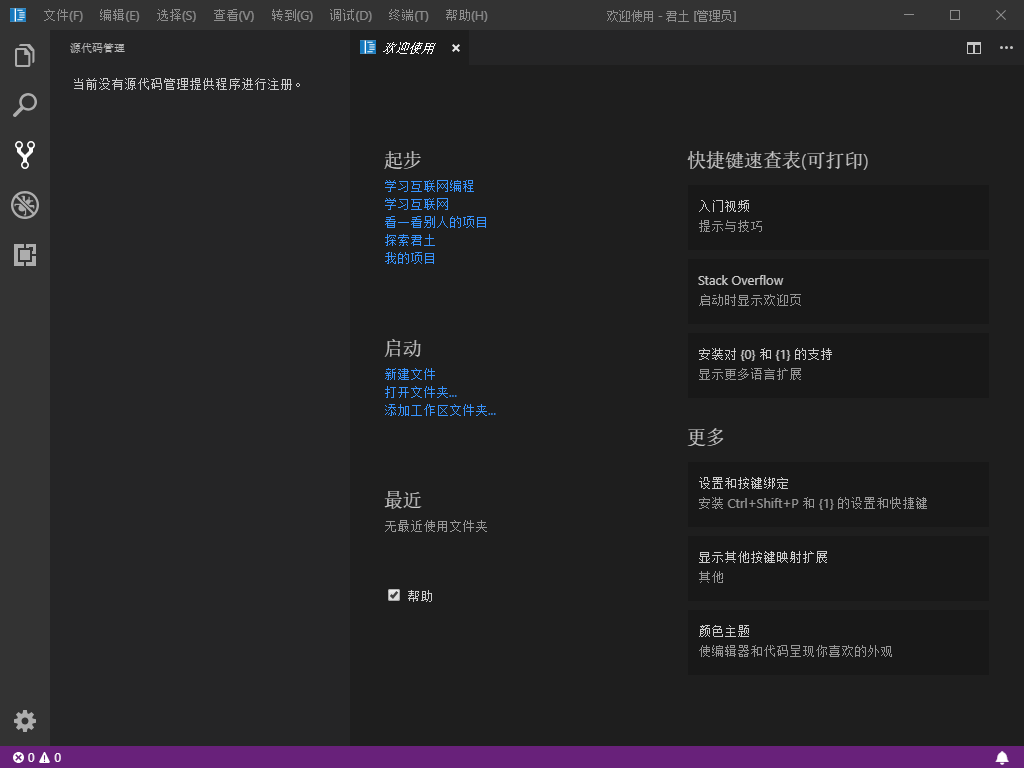This screenshot has width=1024, height=768.
Task: Click the split editor icon
Action: coord(974,48)
